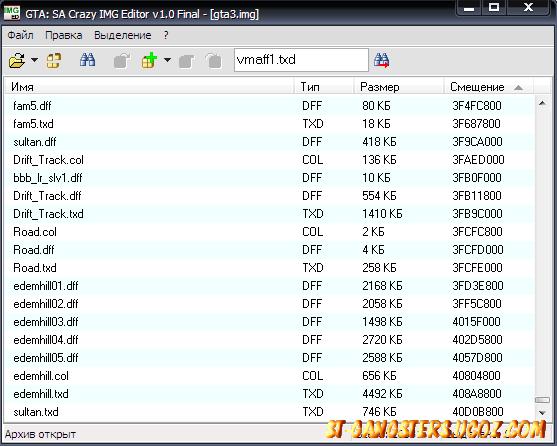Sort the list by the Размер column
Viewport: 557px width, 446px height.
tap(399, 87)
